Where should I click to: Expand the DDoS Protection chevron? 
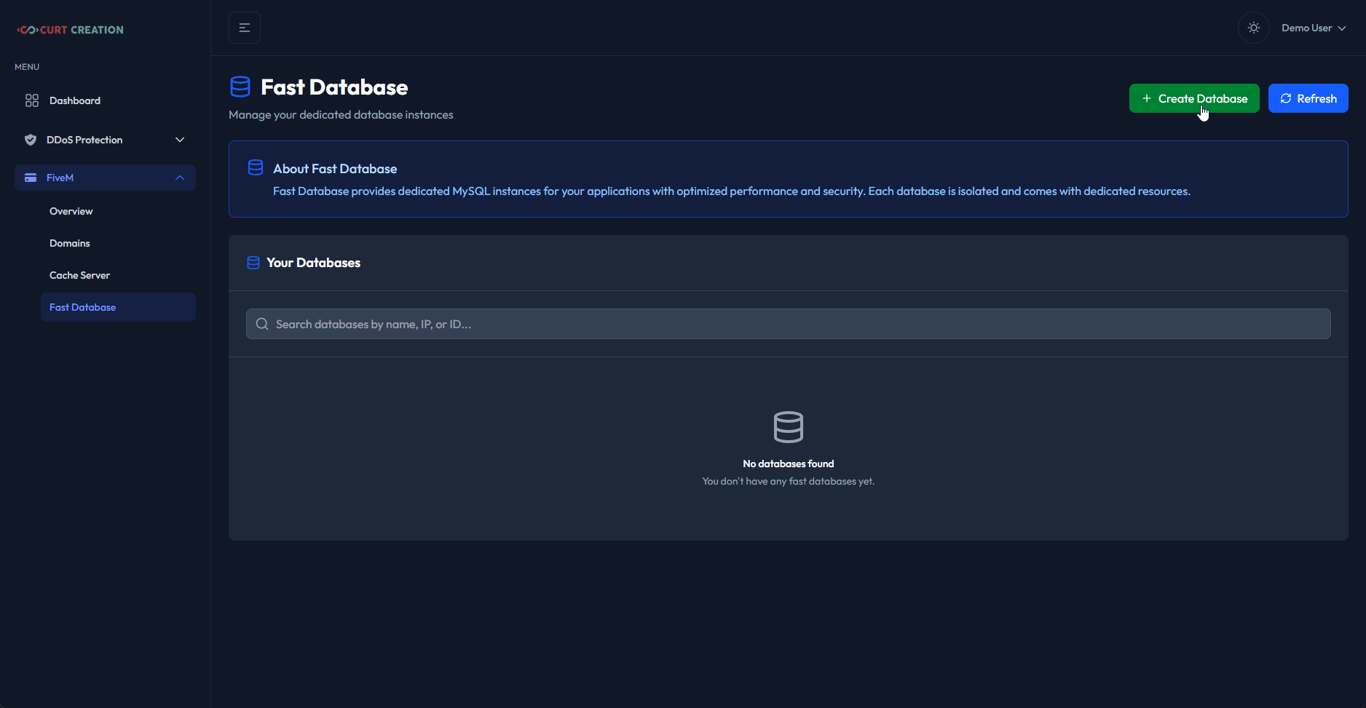(x=180, y=140)
